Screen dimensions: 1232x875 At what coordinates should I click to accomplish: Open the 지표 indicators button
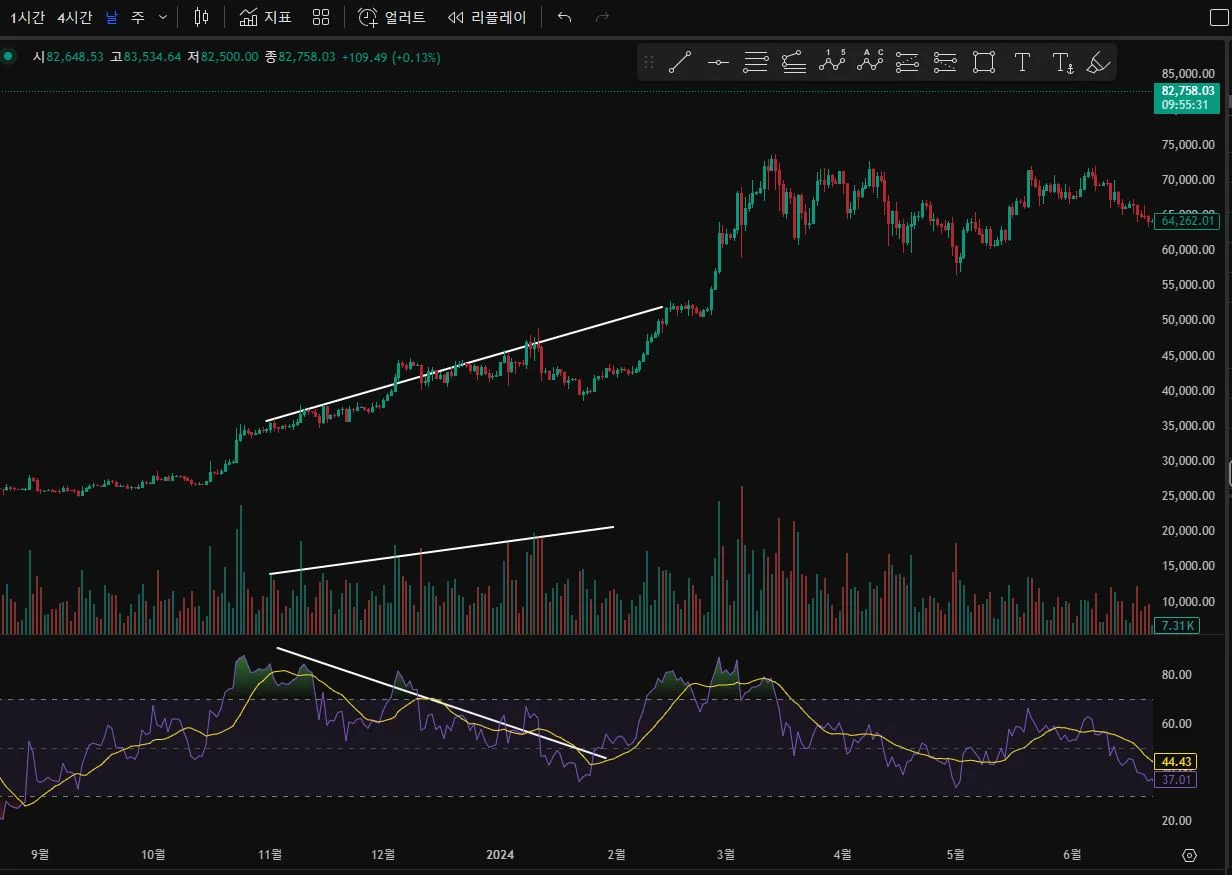coord(265,17)
